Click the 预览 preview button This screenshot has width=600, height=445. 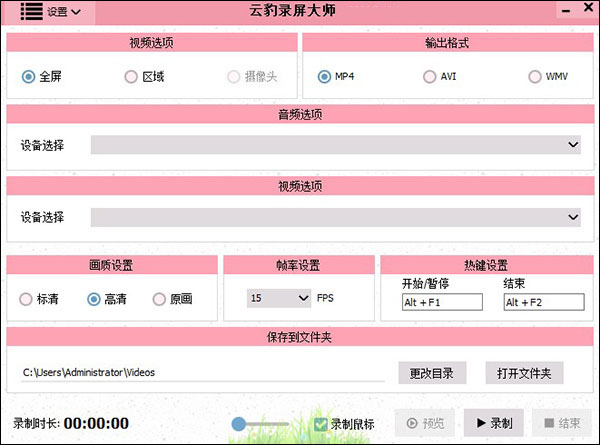(x=425, y=423)
